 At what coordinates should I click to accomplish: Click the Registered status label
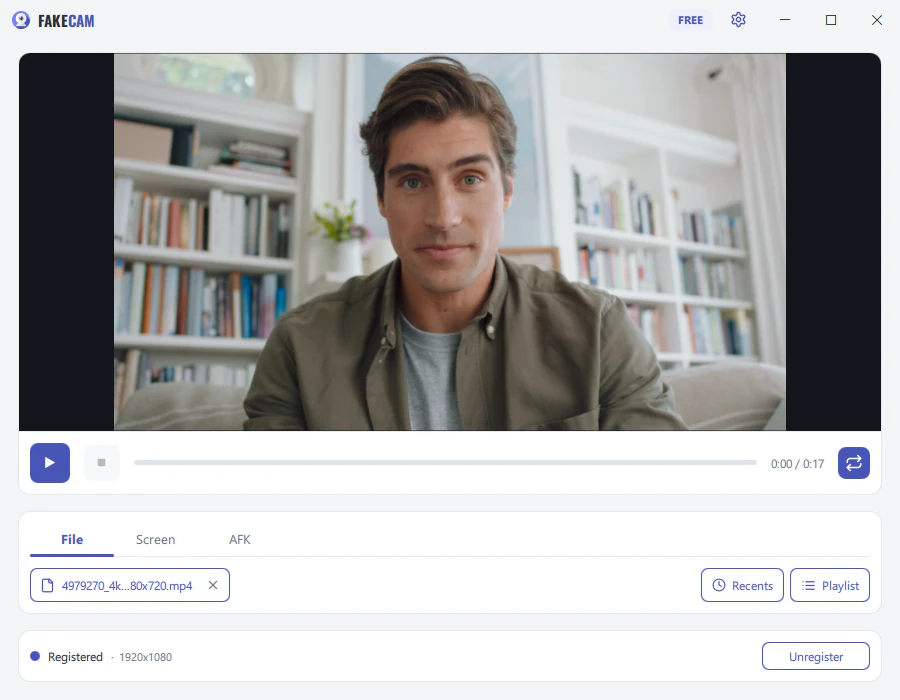coord(75,657)
